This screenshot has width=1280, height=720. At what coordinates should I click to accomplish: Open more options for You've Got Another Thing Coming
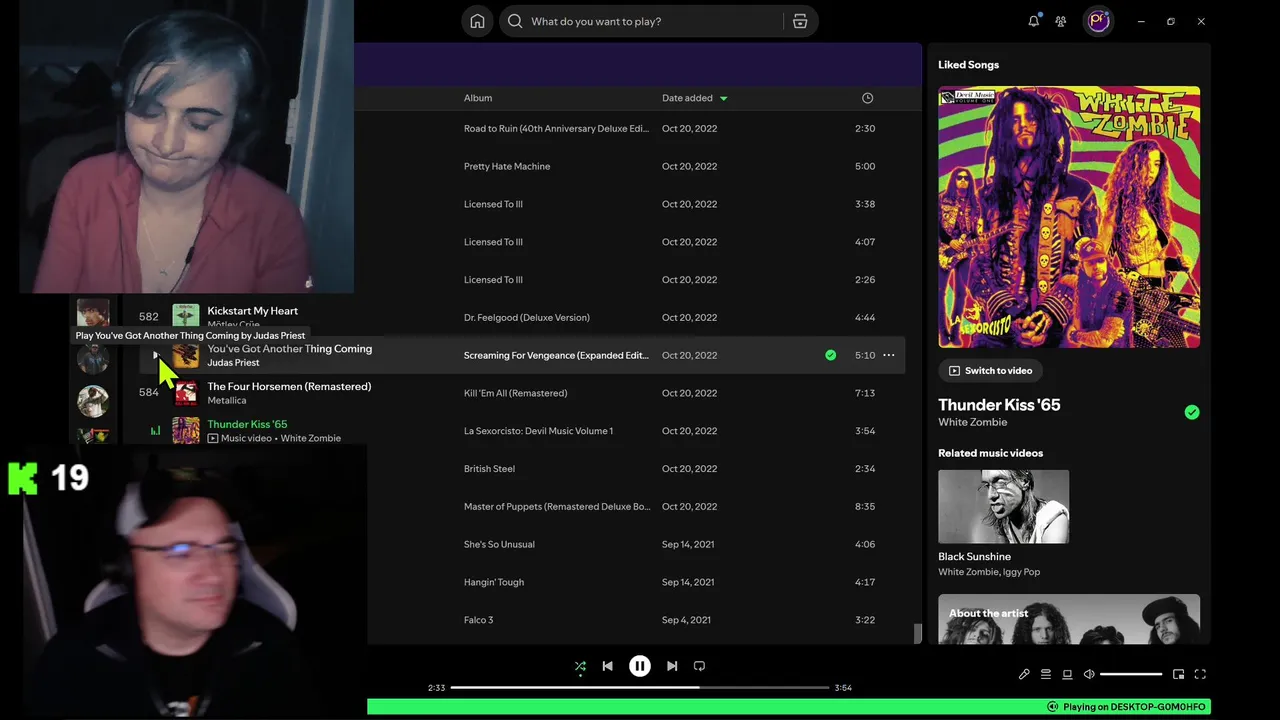click(888, 355)
